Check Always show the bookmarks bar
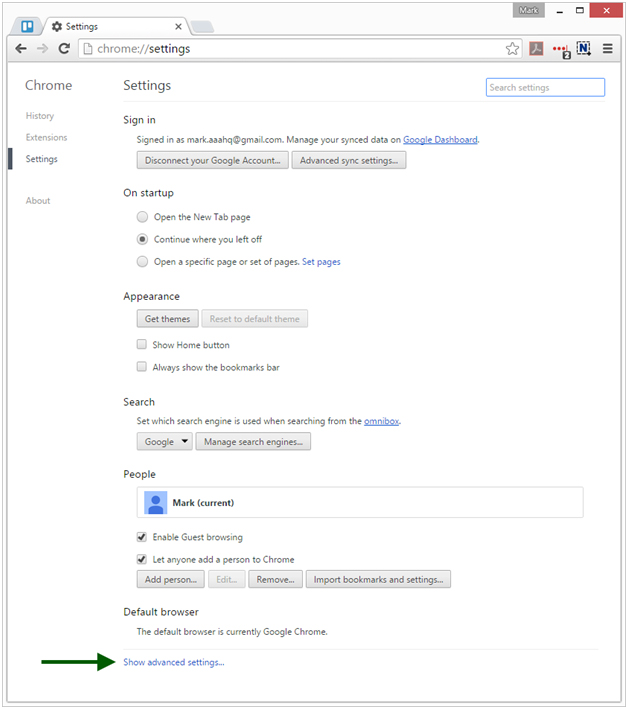The width and height of the screenshot is (628, 709). pos(142,367)
